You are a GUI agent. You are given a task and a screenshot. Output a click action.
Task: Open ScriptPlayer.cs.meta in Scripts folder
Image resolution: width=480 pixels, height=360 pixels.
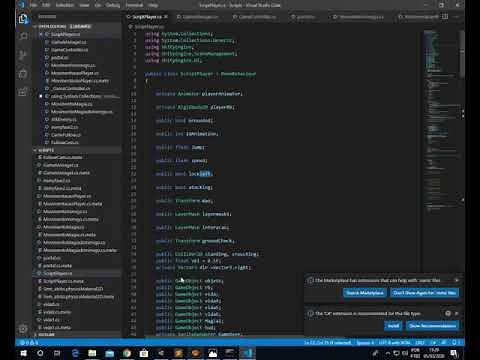[63, 281]
